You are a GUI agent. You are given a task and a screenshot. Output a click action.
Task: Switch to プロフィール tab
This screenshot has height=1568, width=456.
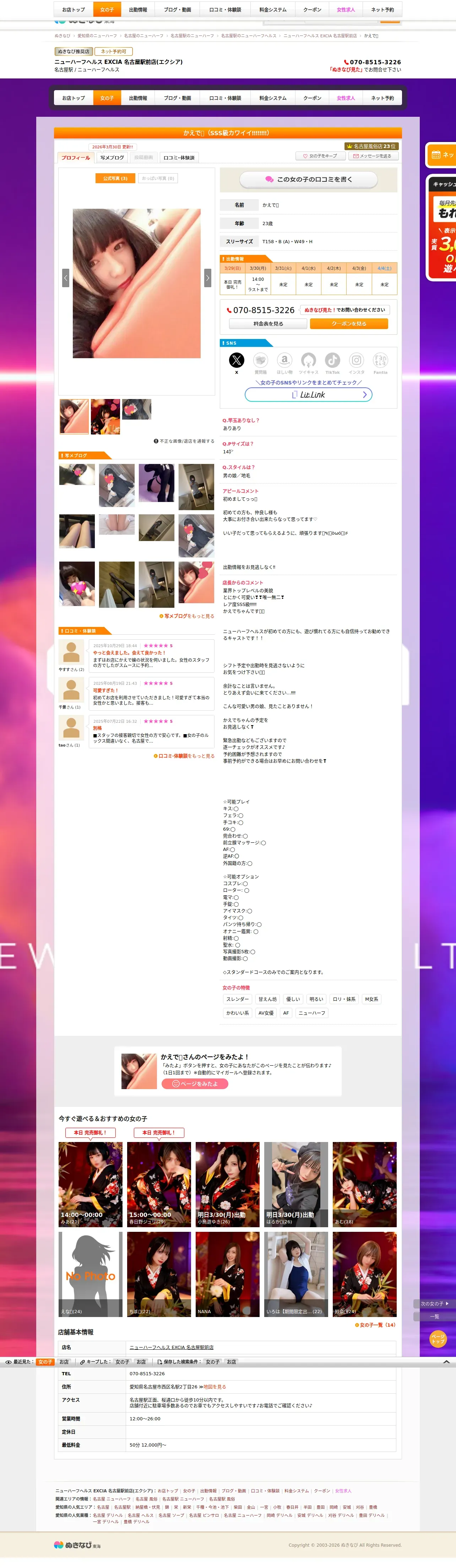pos(76,158)
